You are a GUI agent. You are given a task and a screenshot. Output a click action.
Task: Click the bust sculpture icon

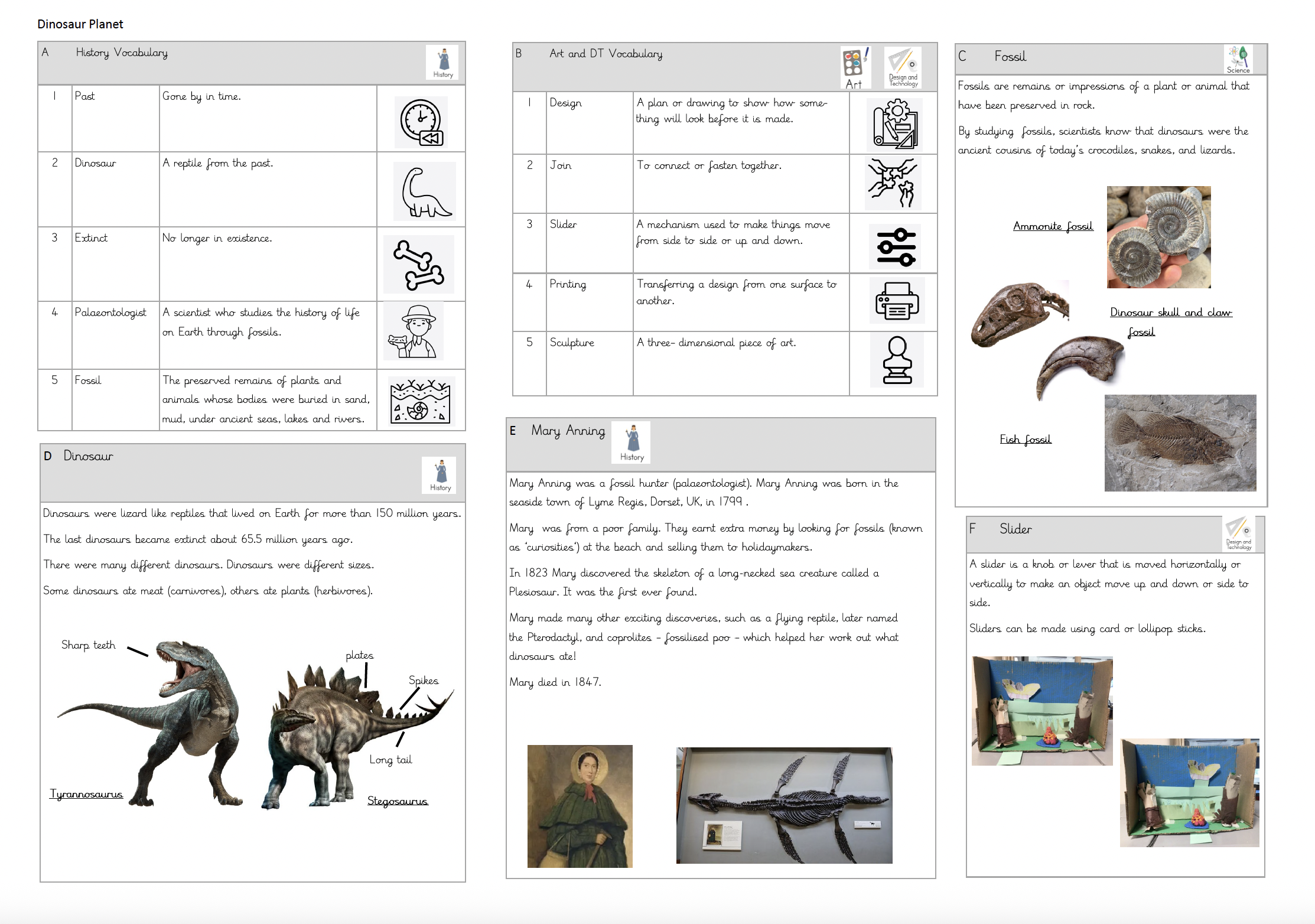pos(897,360)
